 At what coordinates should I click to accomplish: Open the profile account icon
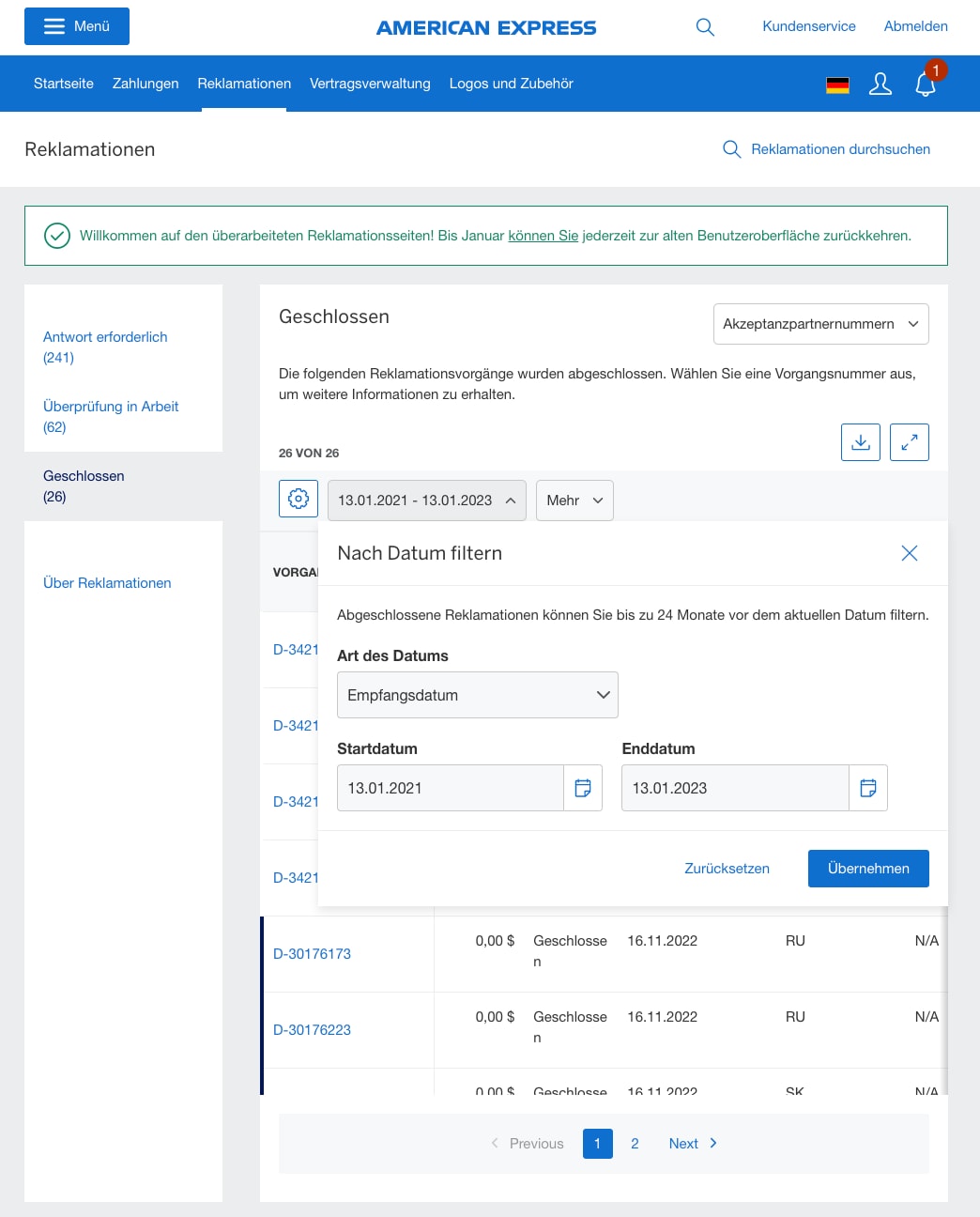880,84
